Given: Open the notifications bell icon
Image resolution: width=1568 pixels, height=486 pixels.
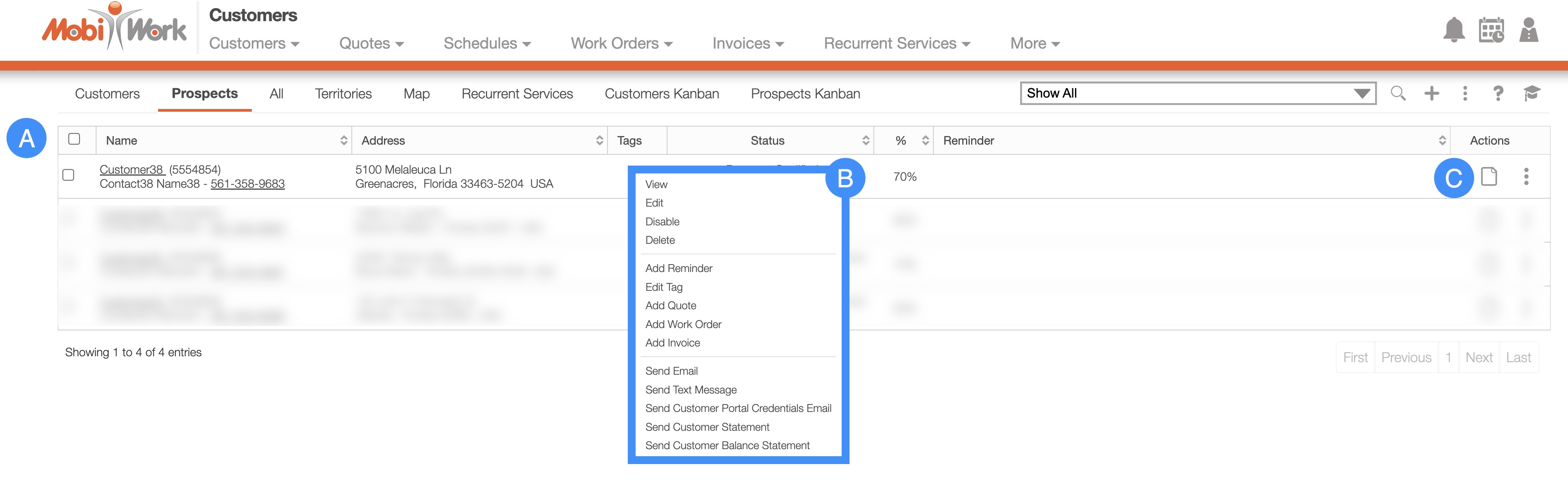Looking at the screenshot, I should [x=1453, y=30].
